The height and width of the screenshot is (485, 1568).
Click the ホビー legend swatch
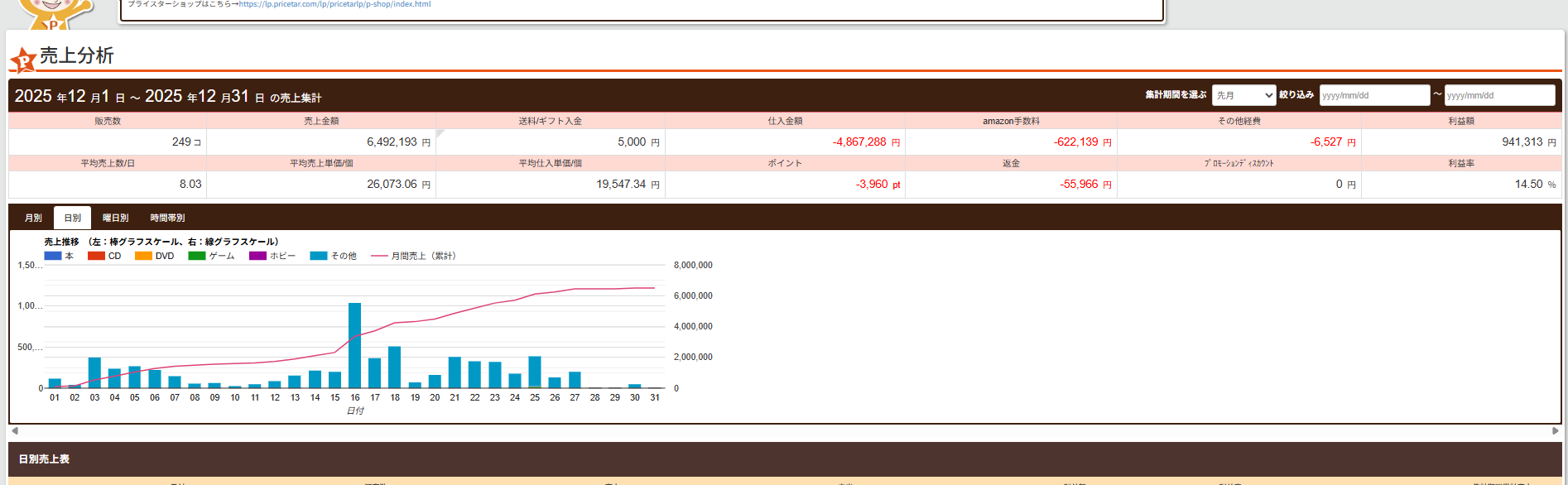257,257
